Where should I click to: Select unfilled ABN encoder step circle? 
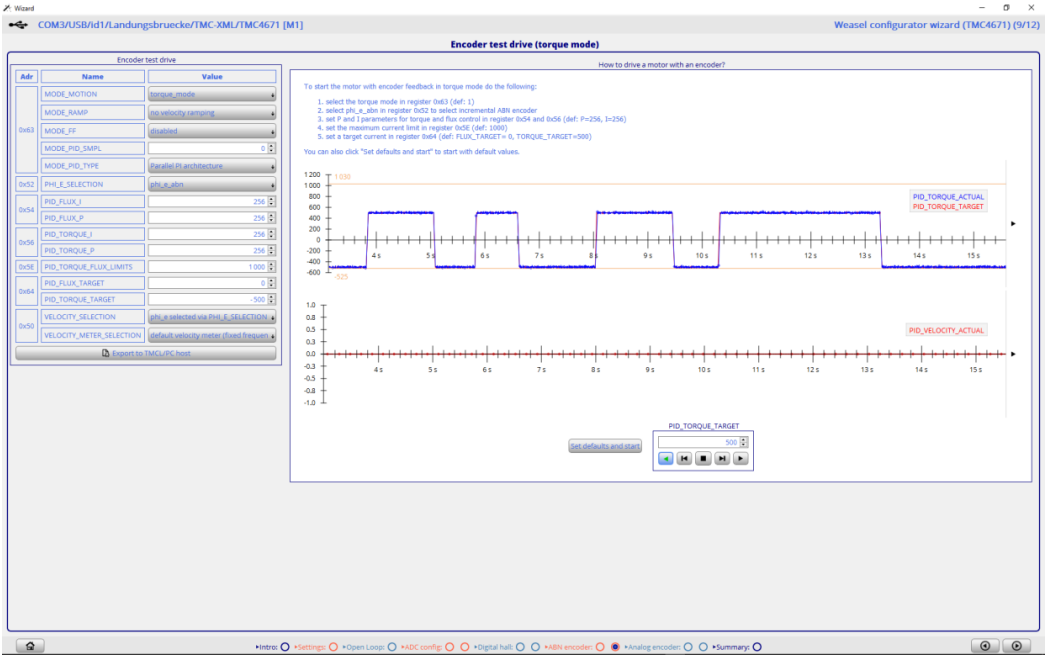tap(600, 647)
